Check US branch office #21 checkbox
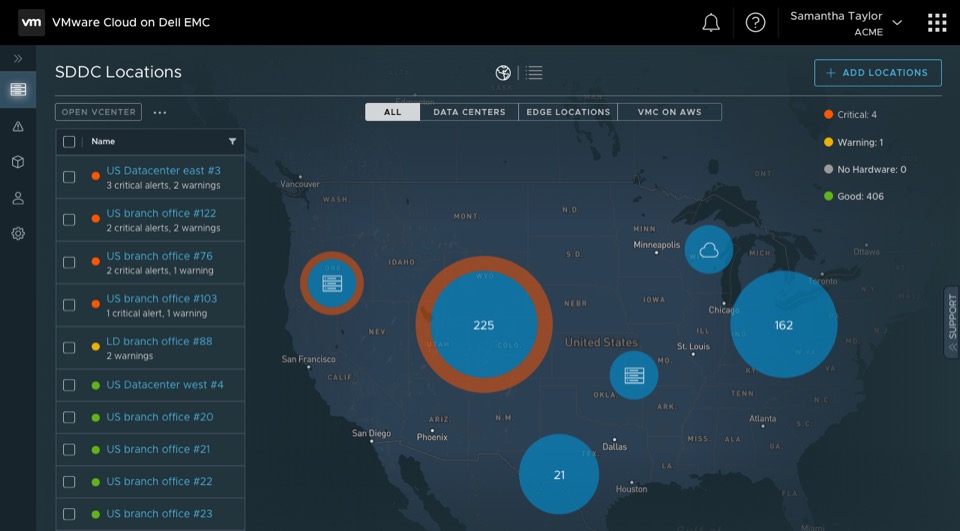960x531 pixels. coord(69,450)
